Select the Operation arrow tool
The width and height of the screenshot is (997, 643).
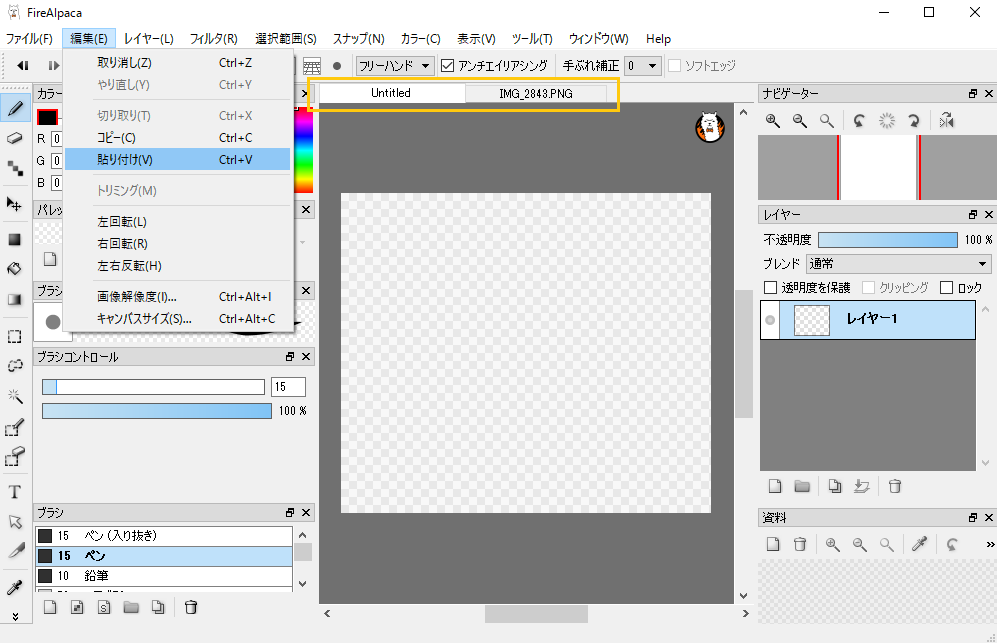(15, 522)
